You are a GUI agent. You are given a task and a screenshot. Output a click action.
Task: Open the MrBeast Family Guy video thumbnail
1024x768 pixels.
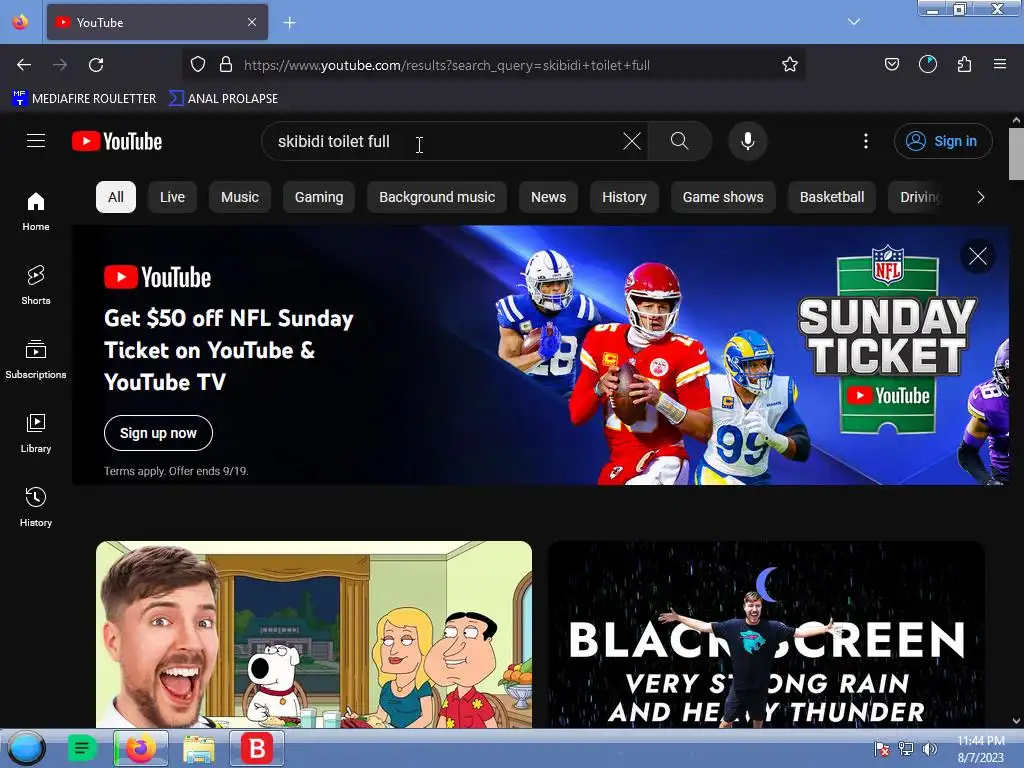(x=313, y=634)
